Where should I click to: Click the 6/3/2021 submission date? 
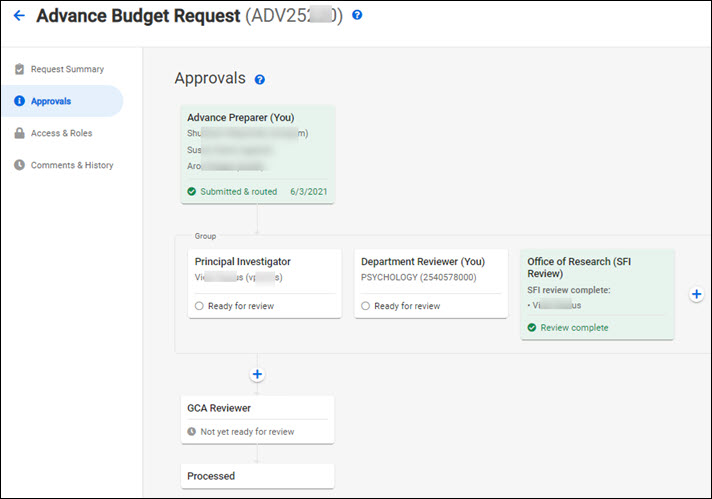pos(309,192)
